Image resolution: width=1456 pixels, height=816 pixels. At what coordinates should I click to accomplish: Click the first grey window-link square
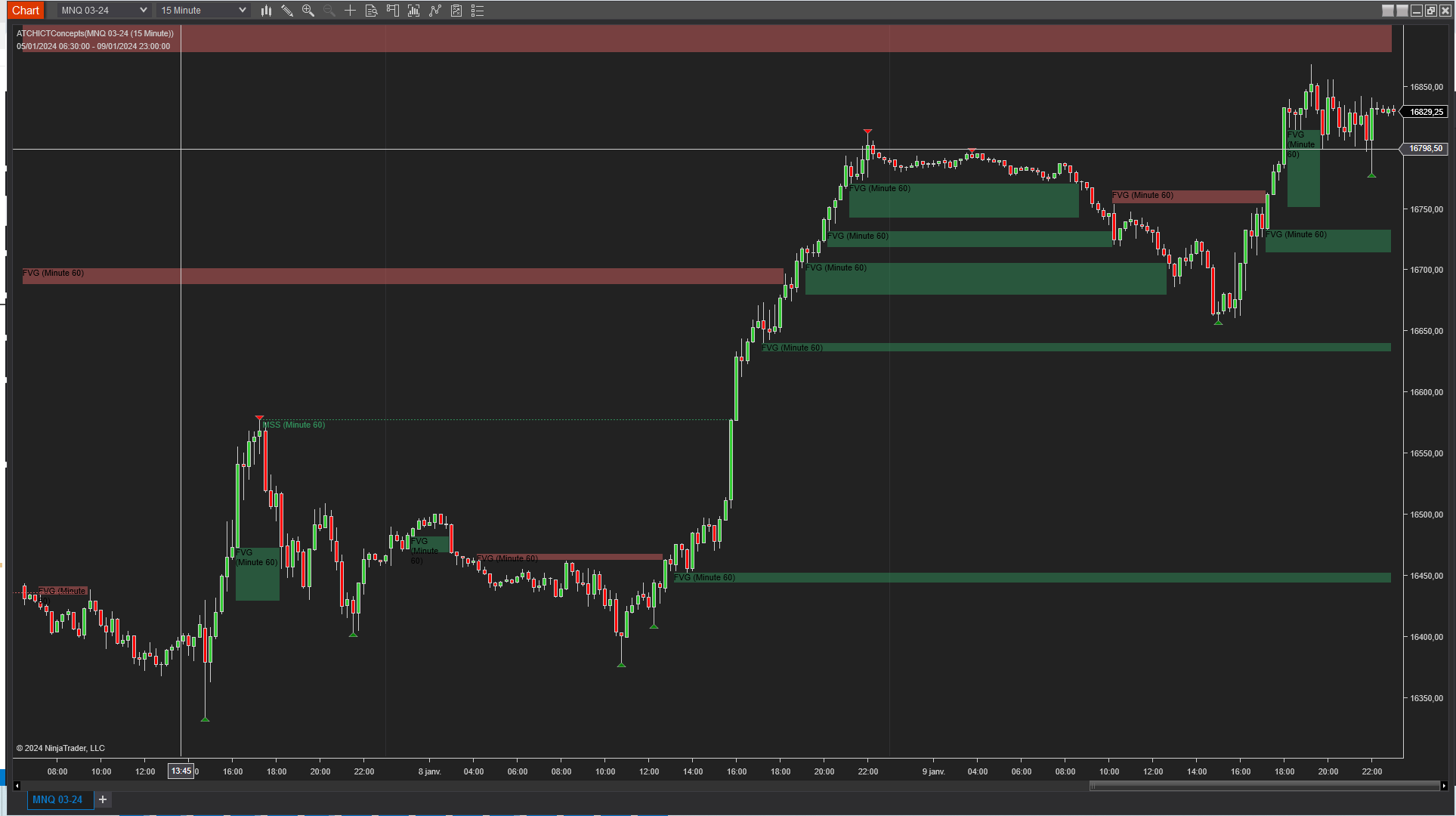coord(1387,11)
